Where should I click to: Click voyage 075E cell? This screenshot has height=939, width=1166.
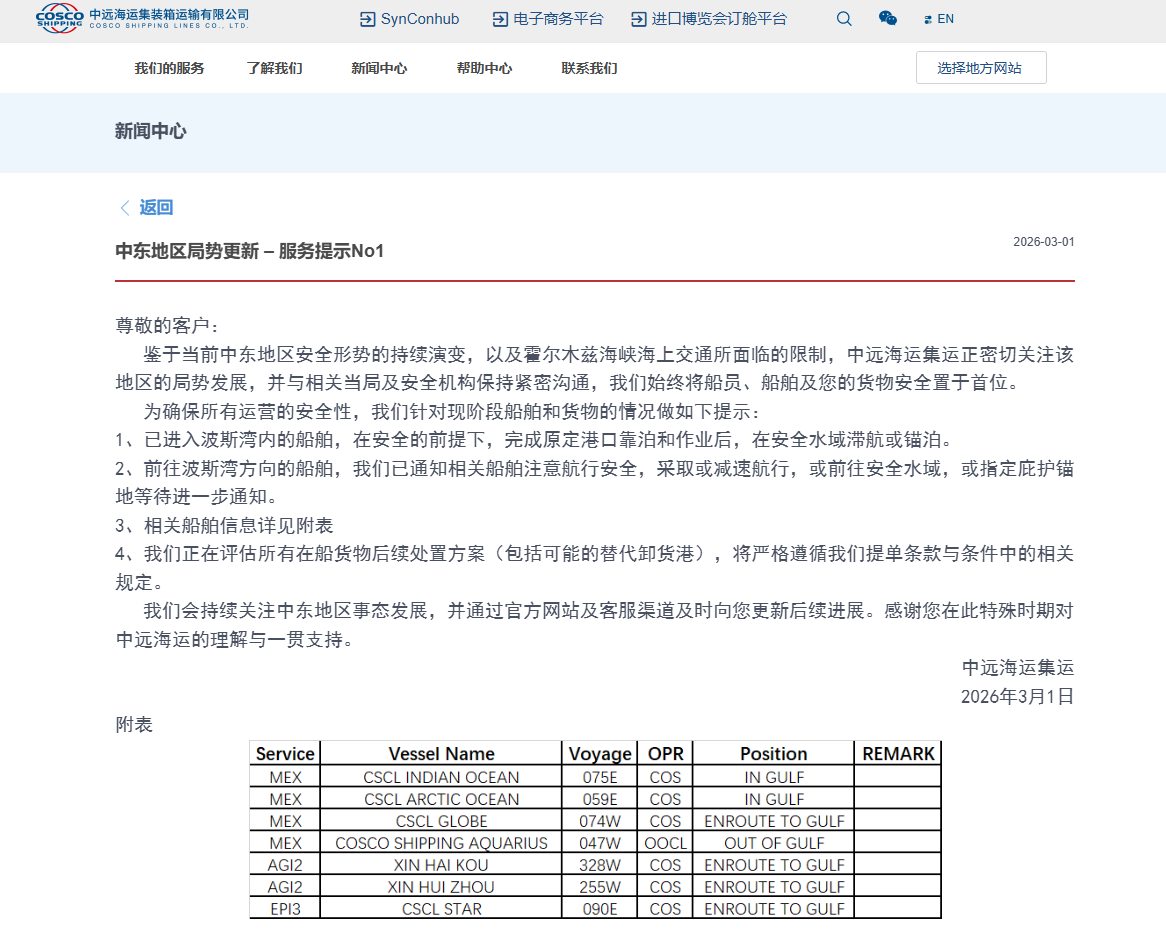pos(599,777)
